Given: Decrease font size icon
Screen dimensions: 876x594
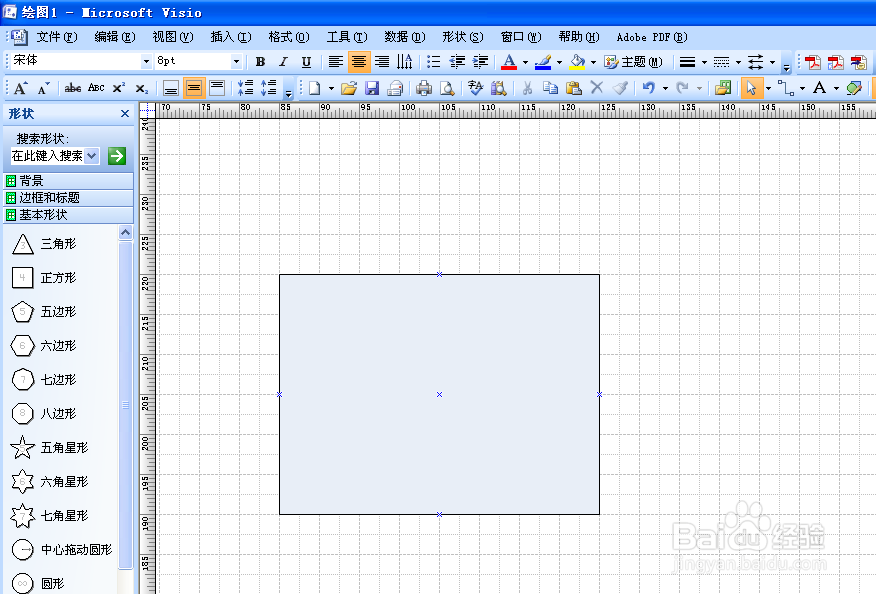Looking at the screenshot, I should coord(44,88).
